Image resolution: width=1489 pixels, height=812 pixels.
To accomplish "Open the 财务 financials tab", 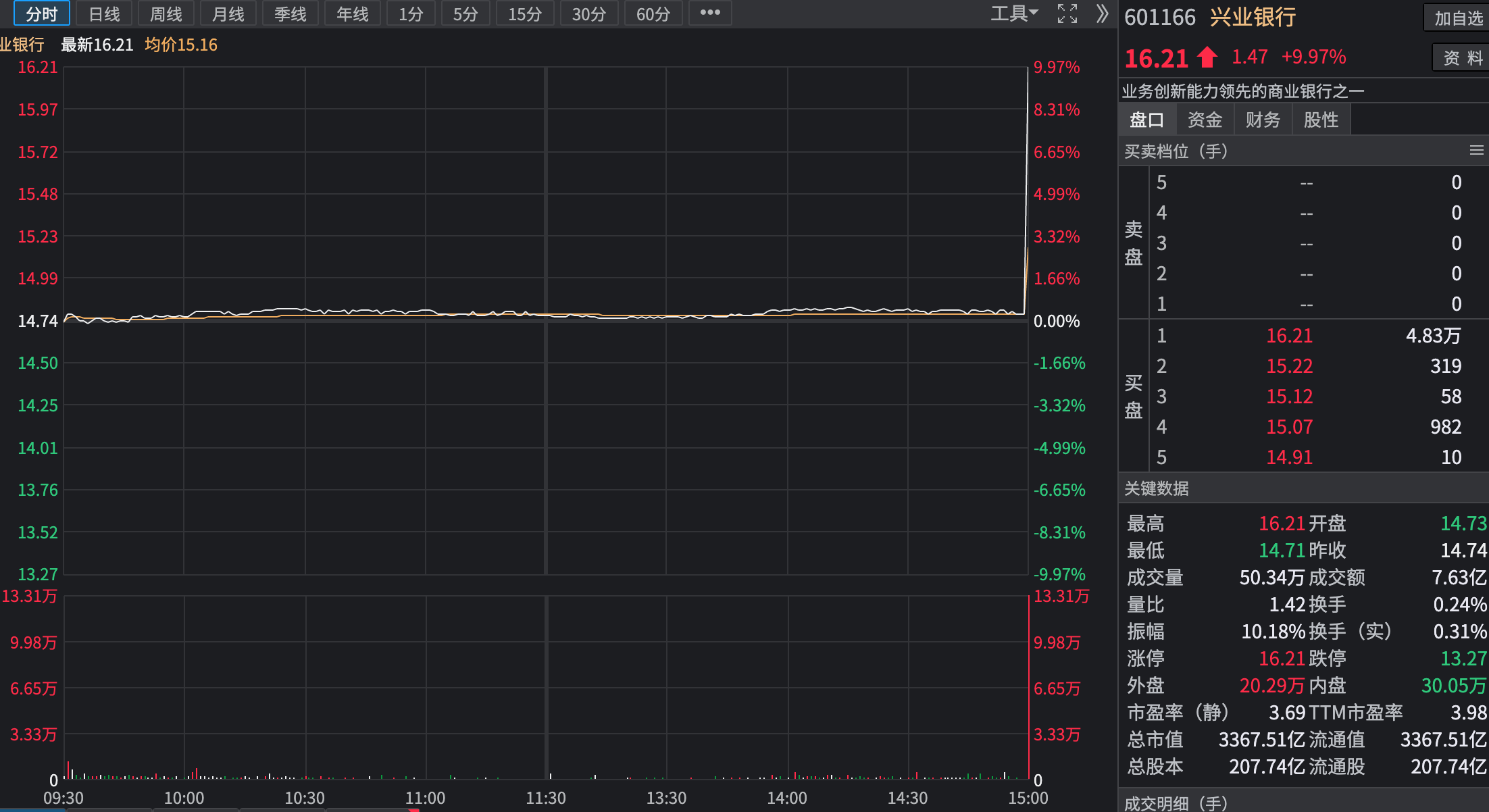I will 1263,120.
